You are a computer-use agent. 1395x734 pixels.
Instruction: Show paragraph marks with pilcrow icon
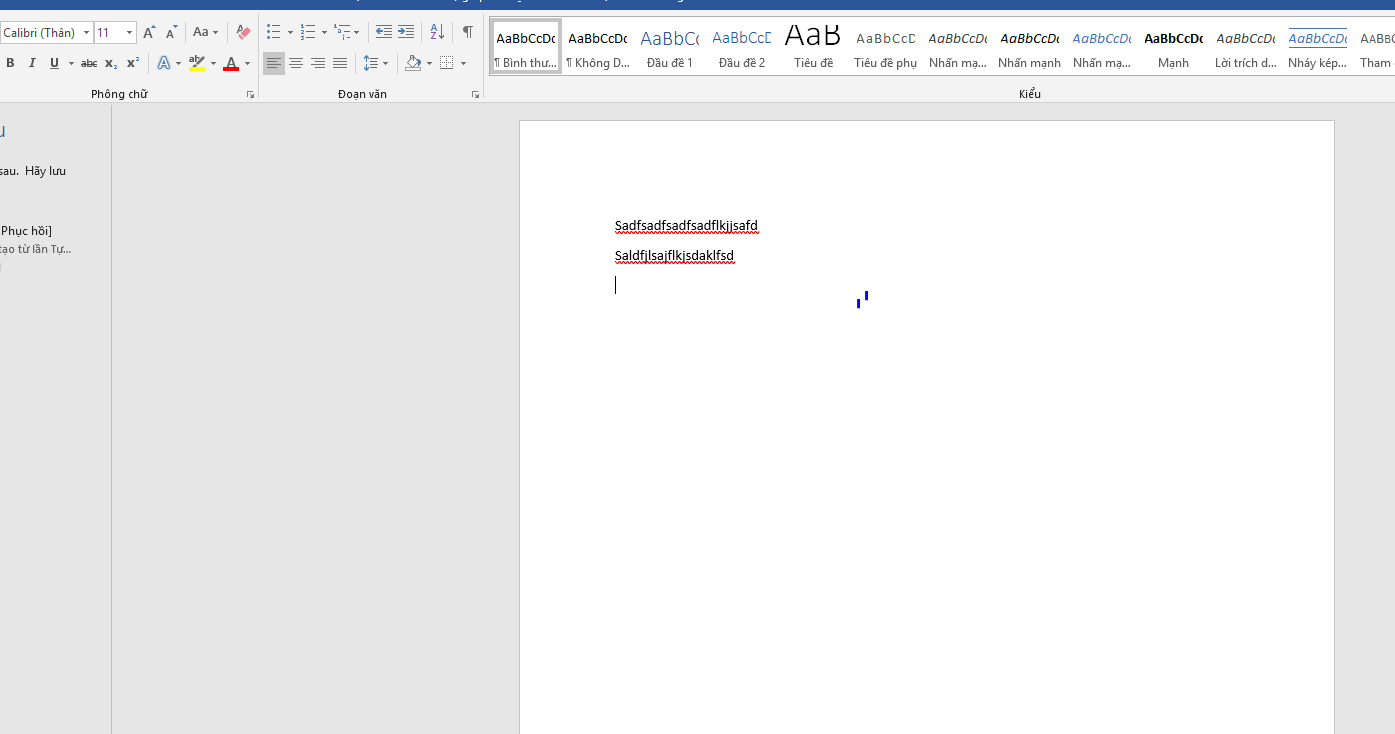[x=467, y=32]
